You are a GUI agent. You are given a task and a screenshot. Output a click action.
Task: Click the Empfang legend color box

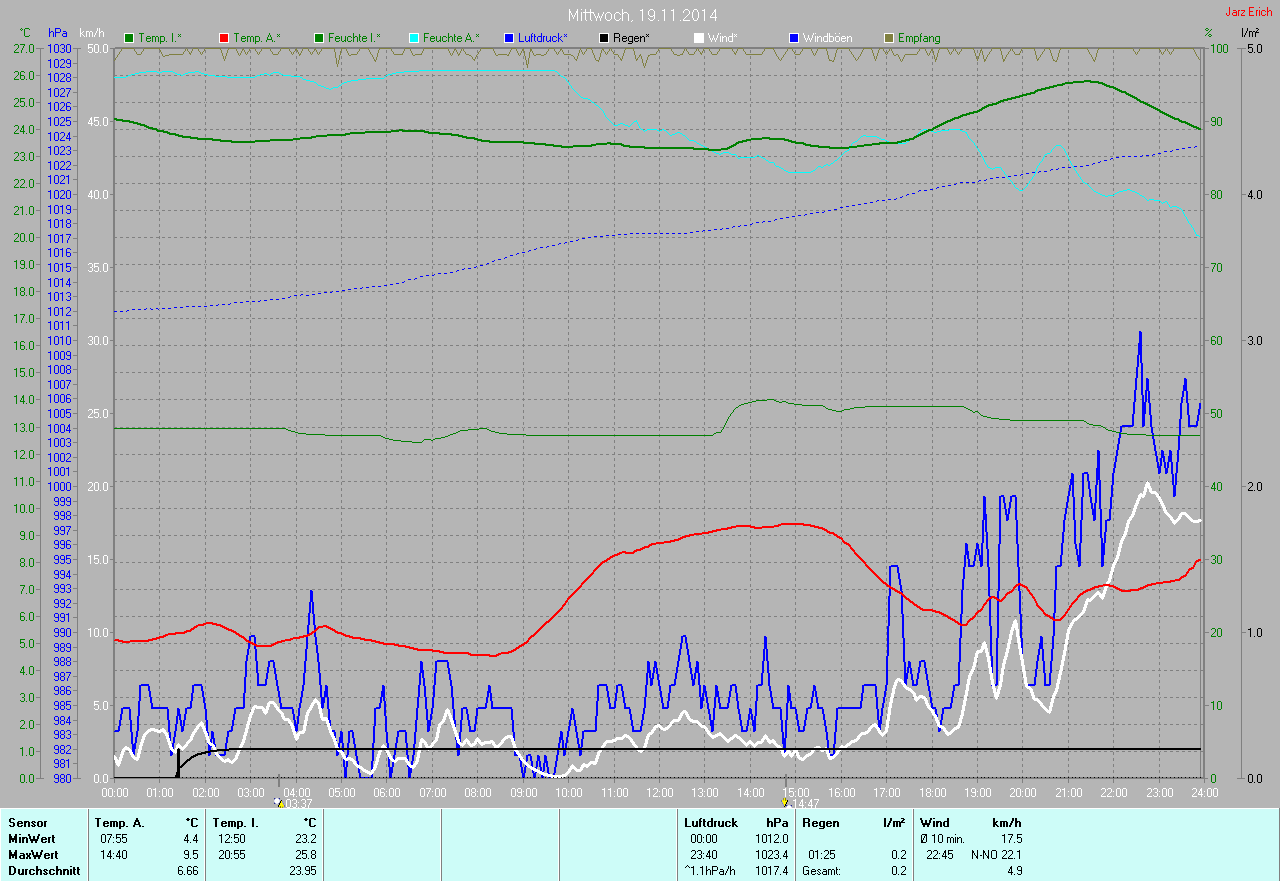click(889, 38)
